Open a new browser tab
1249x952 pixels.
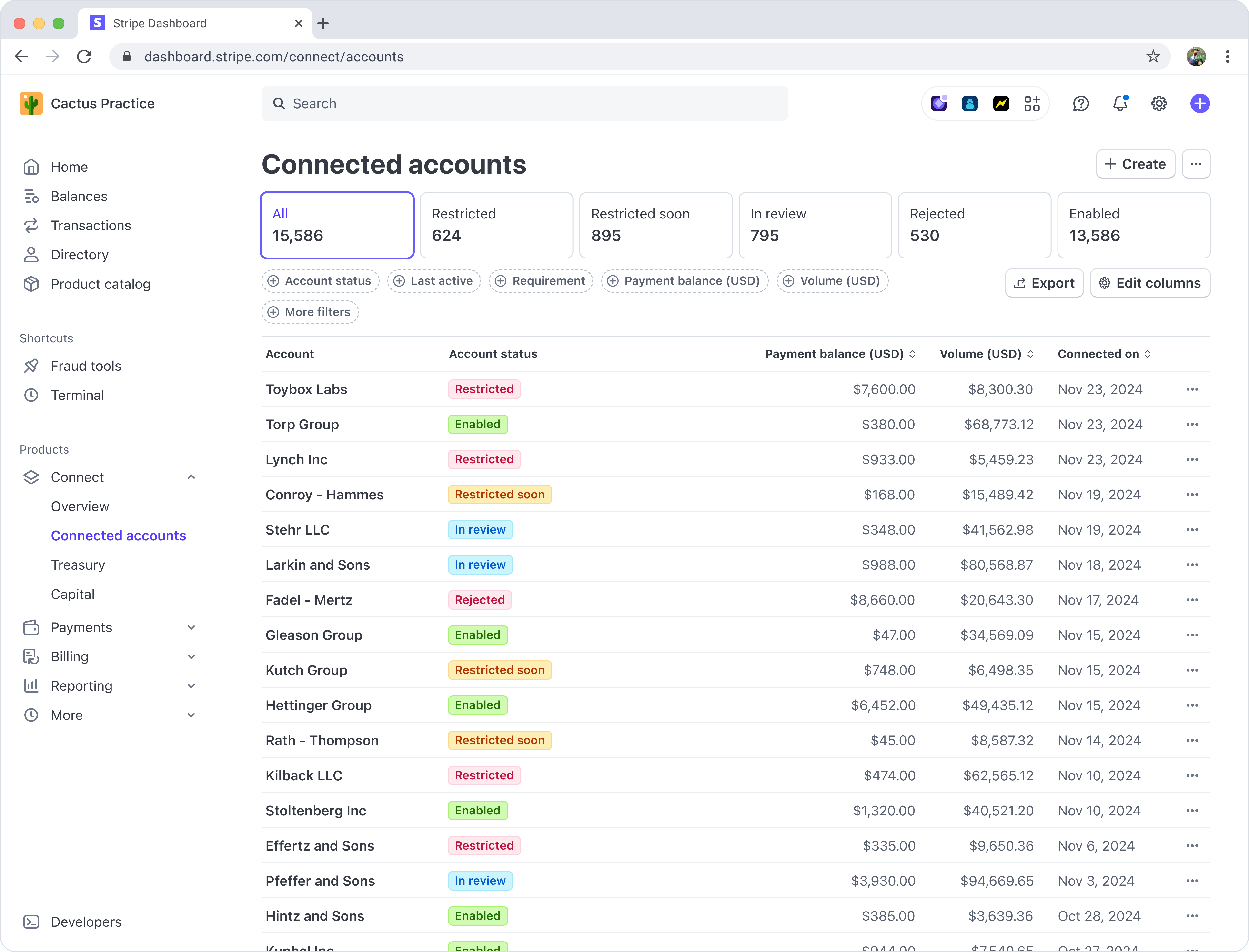pyautogui.click(x=323, y=23)
